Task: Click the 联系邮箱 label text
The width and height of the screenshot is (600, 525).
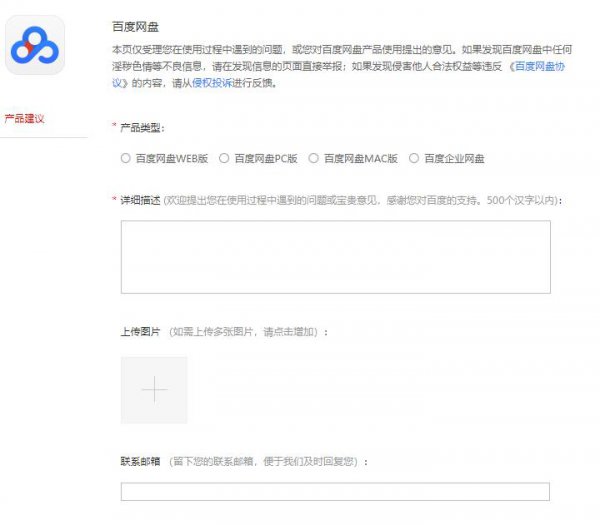Action: point(140,461)
